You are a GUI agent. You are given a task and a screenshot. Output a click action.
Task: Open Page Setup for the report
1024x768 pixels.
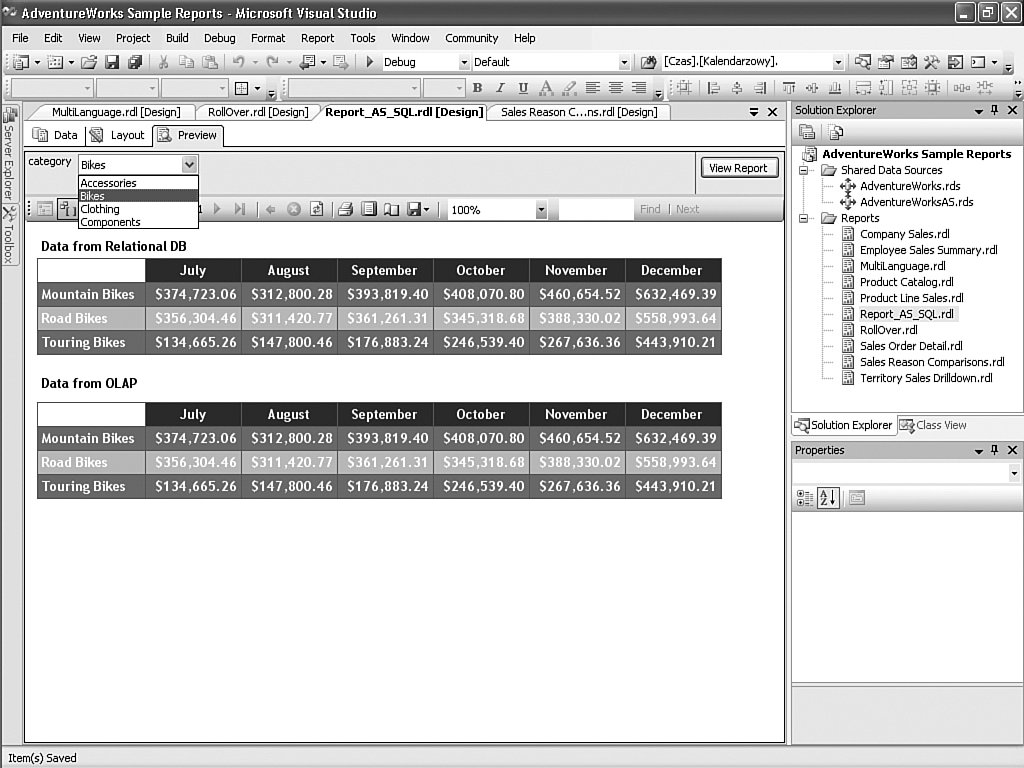pos(391,209)
